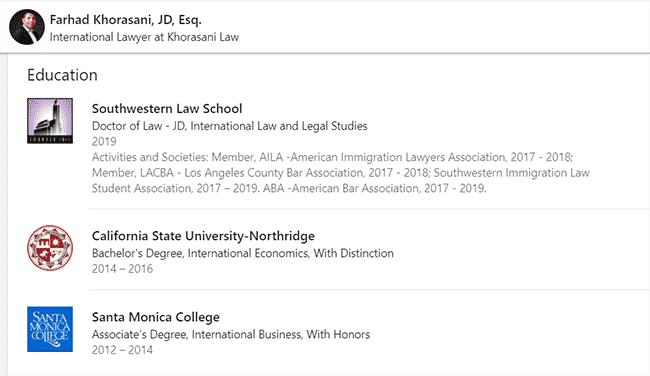Click the With Distinction text in Northridge entry
Viewport: 650px width, 376px height.
click(354, 253)
